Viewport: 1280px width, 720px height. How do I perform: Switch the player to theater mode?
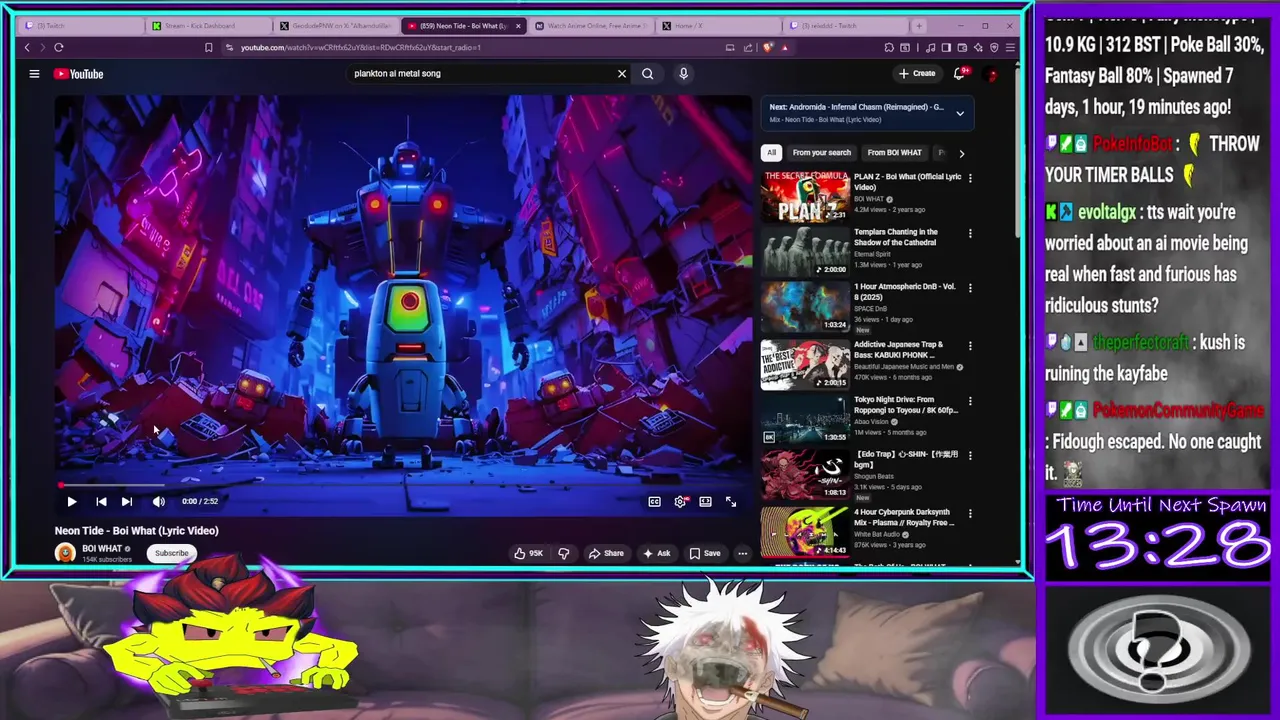click(x=705, y=501)
